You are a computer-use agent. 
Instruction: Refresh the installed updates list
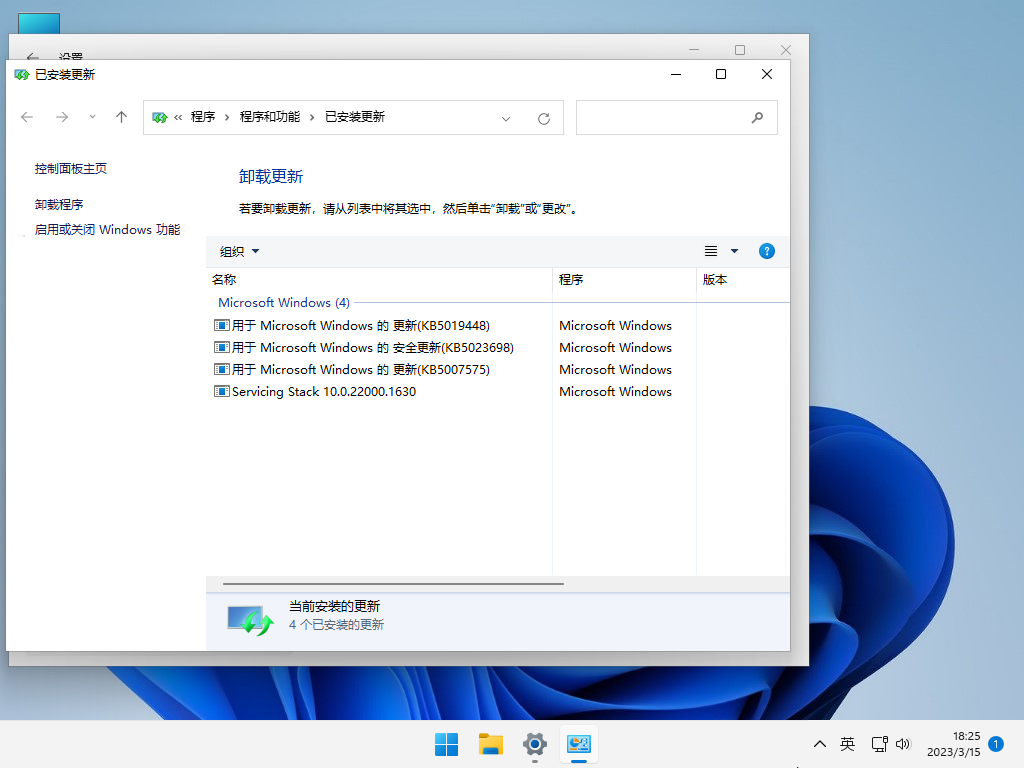(x=544, y=118)
